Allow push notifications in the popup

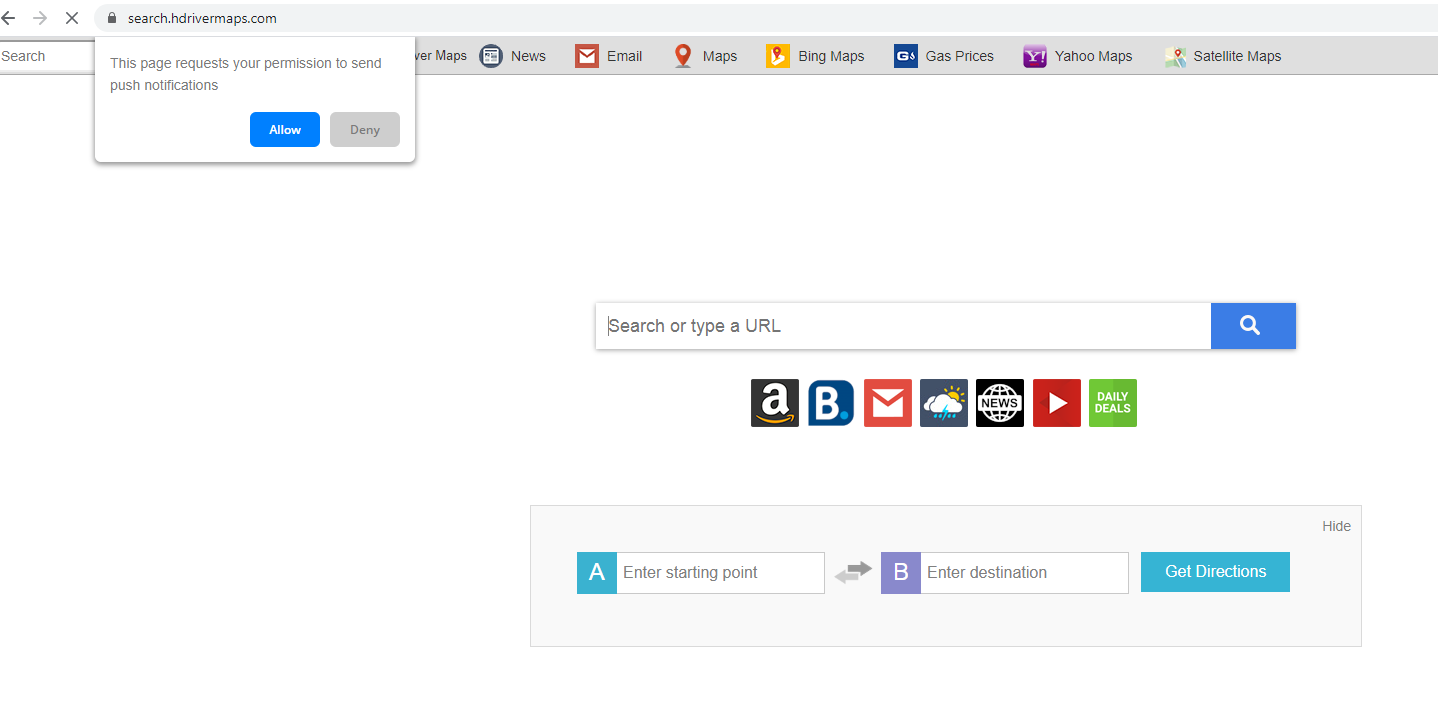tap(285, 130)
